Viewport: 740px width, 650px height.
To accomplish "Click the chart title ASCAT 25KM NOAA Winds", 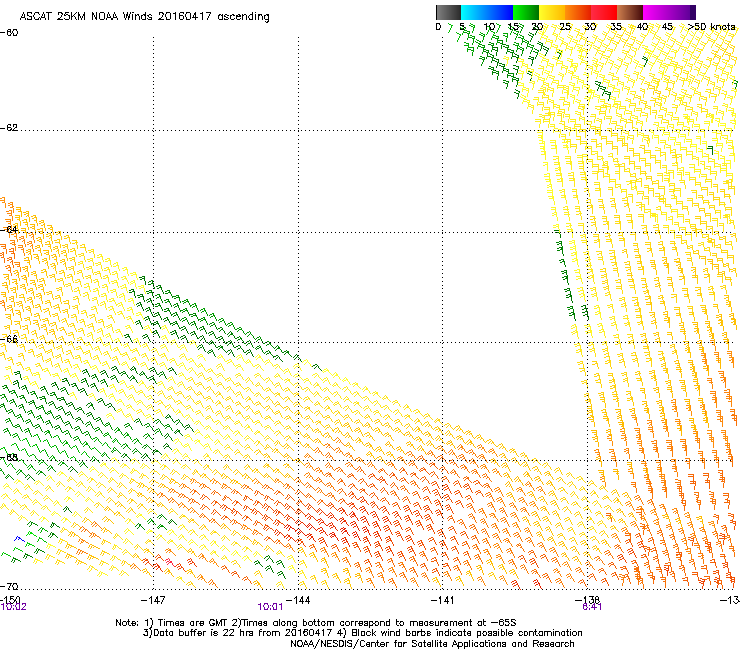I will pos(144,17).
